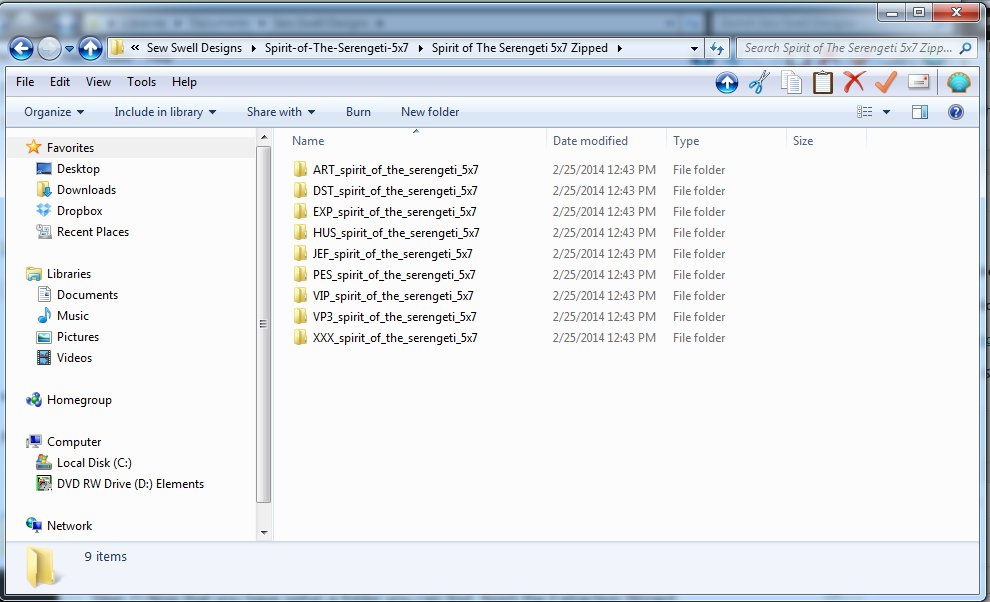Click the New folder button
This screenshot has width=990, height=602.
tap(430, 112)
